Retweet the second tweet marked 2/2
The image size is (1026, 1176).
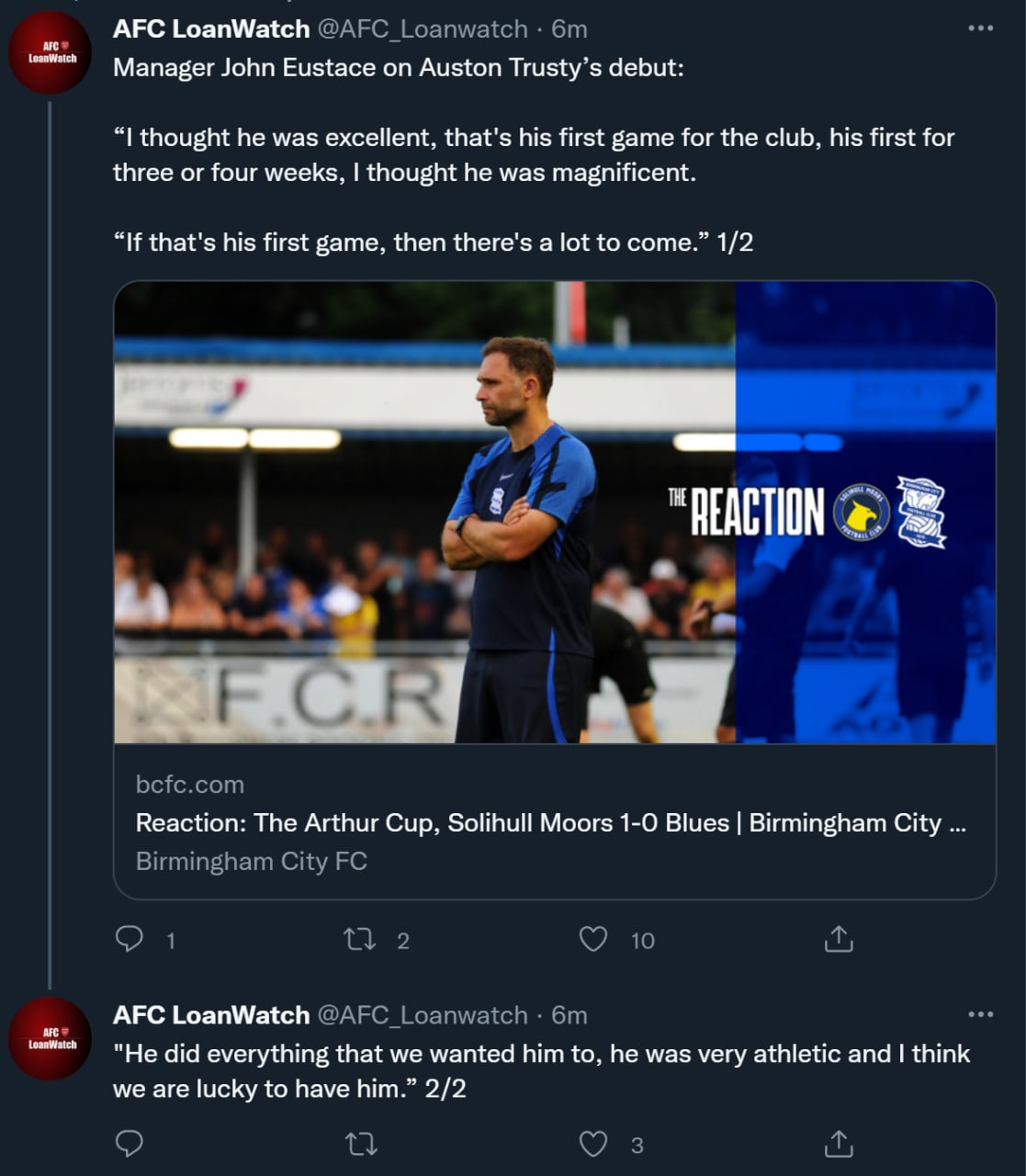pos(359,1144)
